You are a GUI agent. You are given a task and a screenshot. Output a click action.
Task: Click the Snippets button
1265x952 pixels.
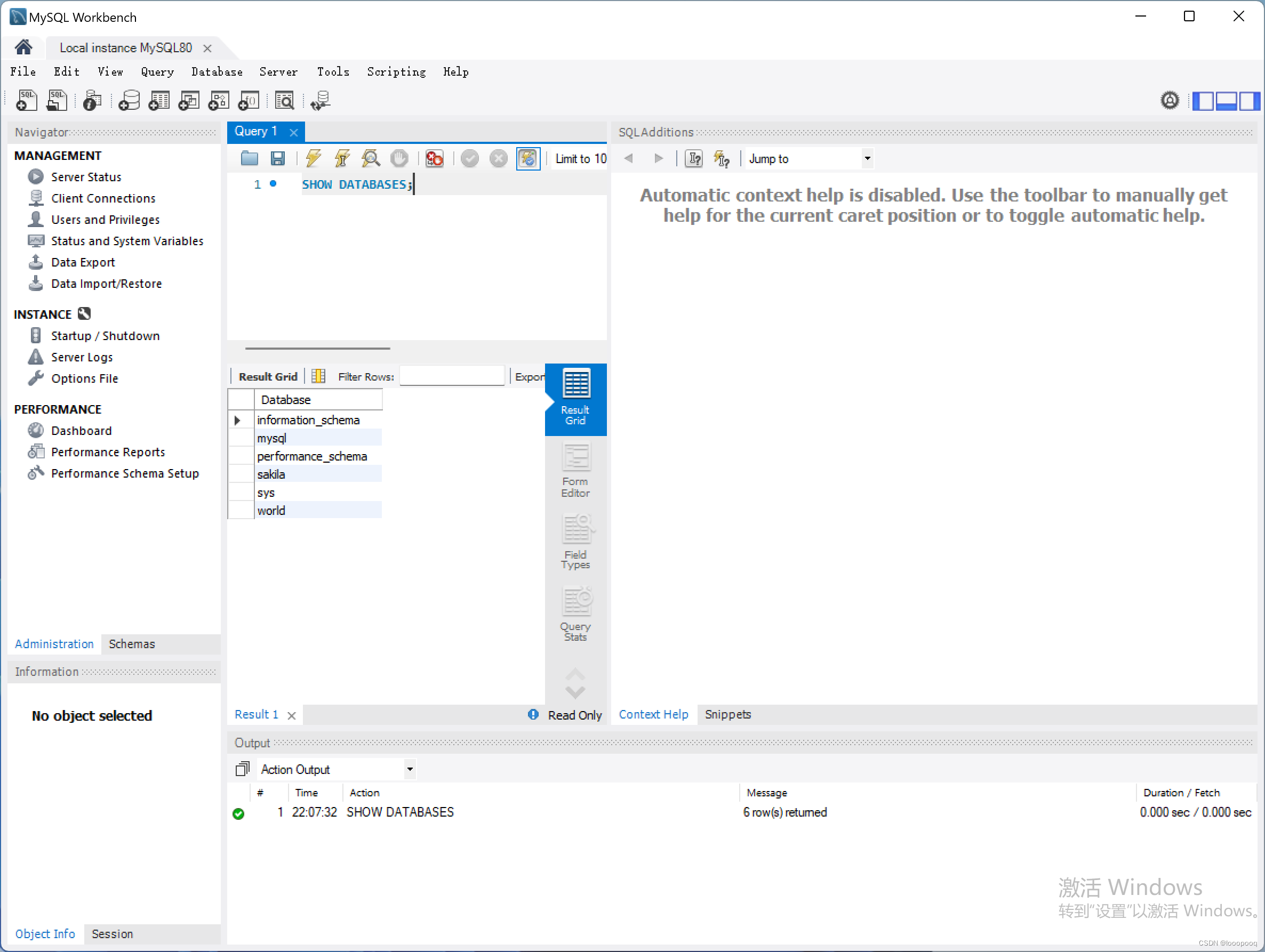(726, 714)
